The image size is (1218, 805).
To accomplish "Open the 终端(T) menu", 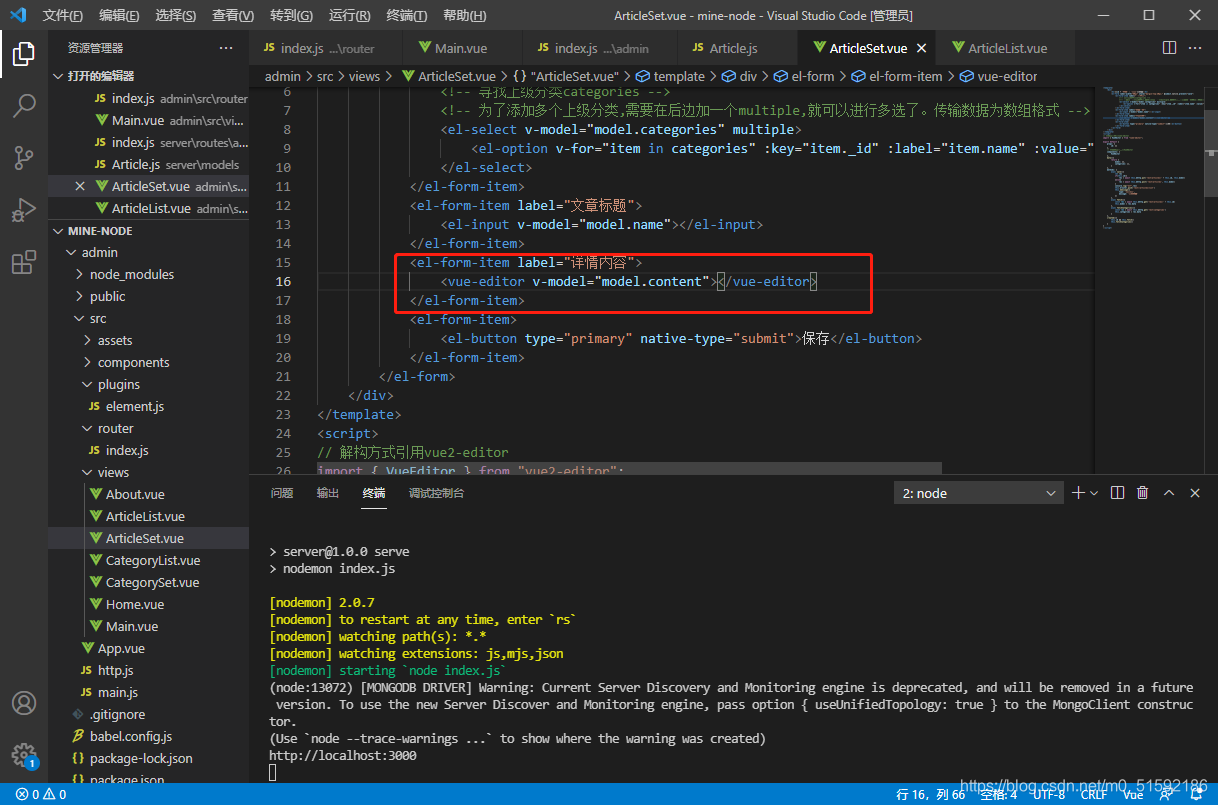I will [406, 16].
